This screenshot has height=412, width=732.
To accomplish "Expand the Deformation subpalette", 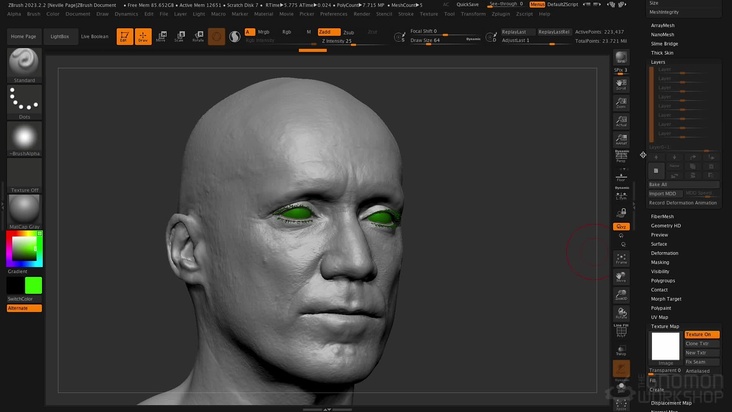I will point(664,253).
